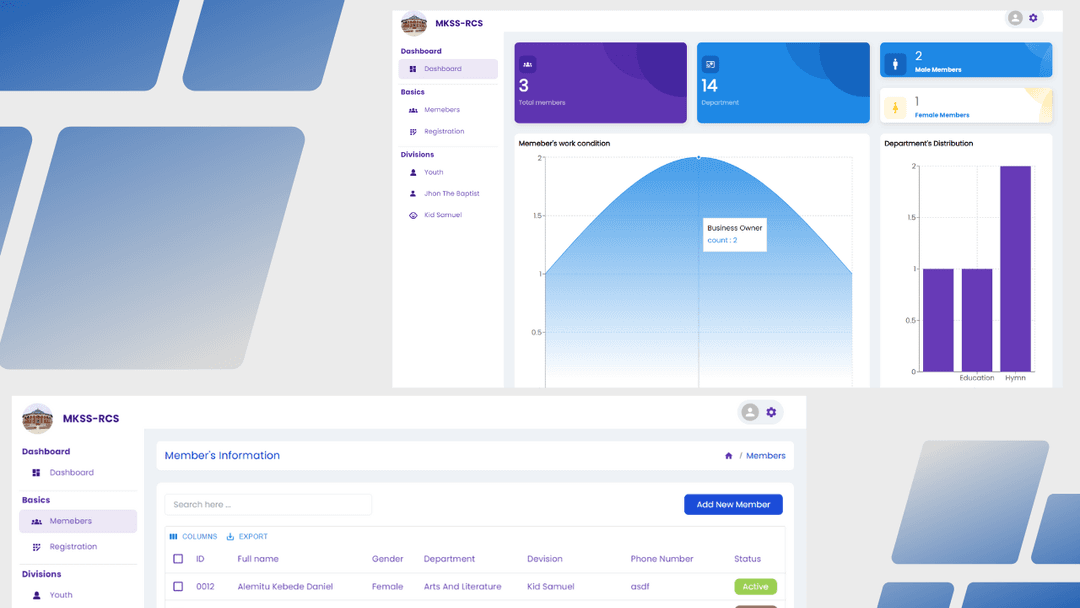Open the COLUMNS selector above the table

(x=193, y=537)
